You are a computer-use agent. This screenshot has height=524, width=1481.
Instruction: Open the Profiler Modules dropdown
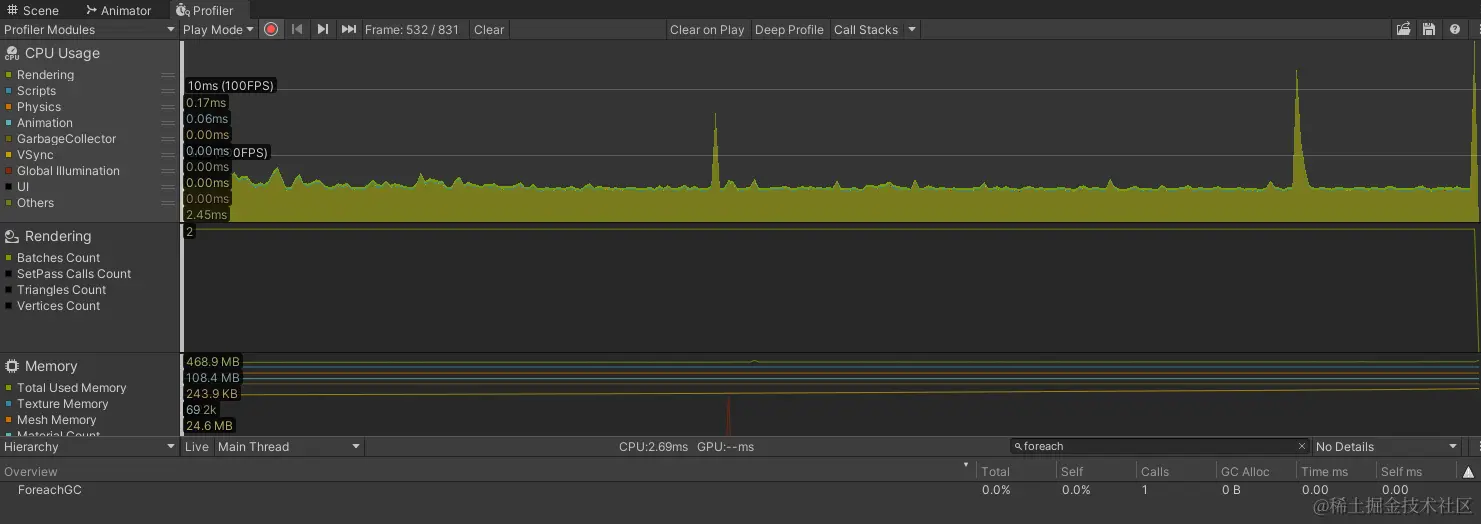[89, 29]
